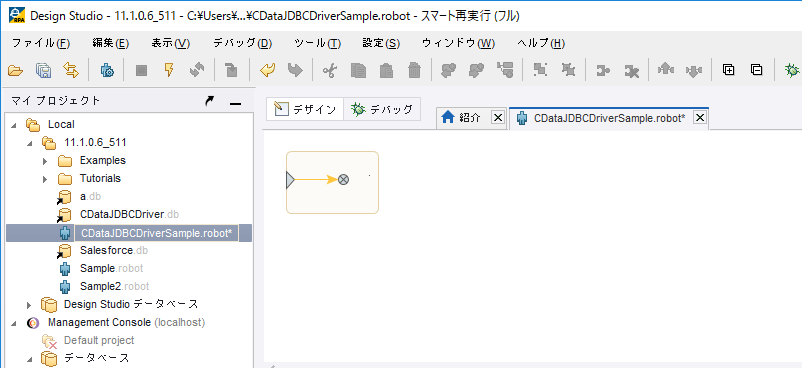The image size is (802, 368).
Task: Collapse the データベース tree node
Action: (x=30, y=358)
